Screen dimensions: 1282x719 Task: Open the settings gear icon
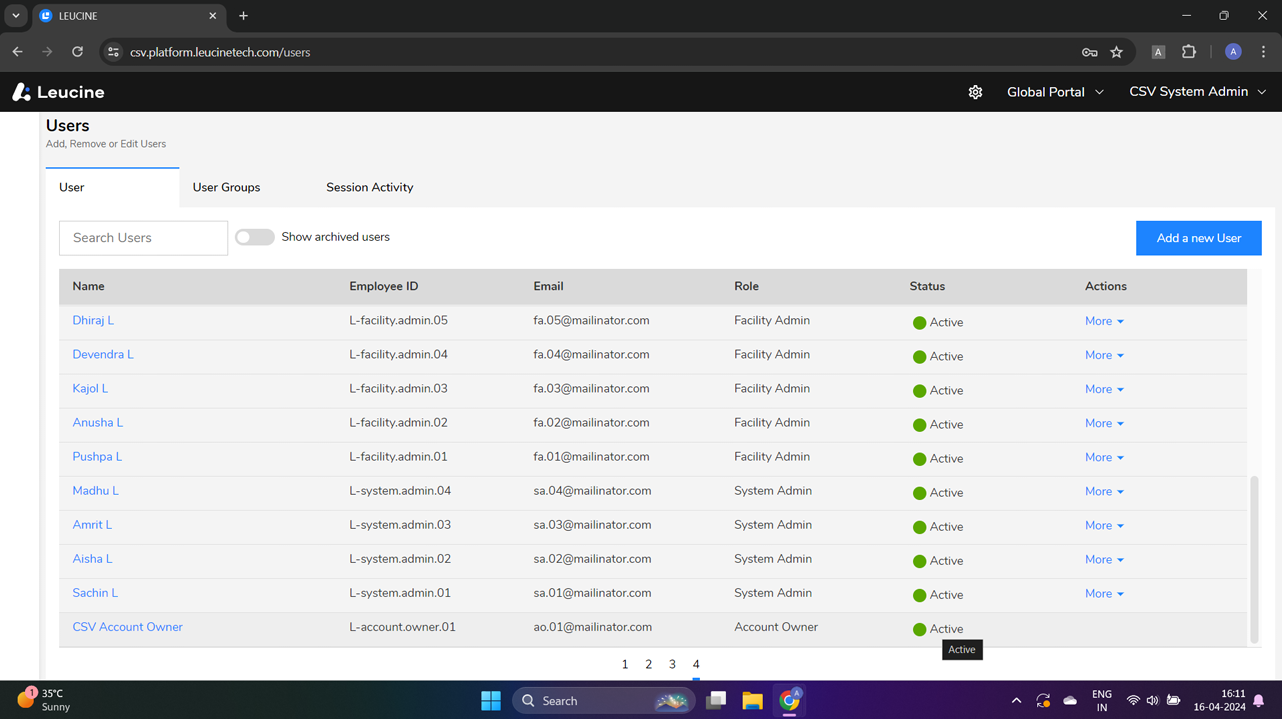point(975,92)
